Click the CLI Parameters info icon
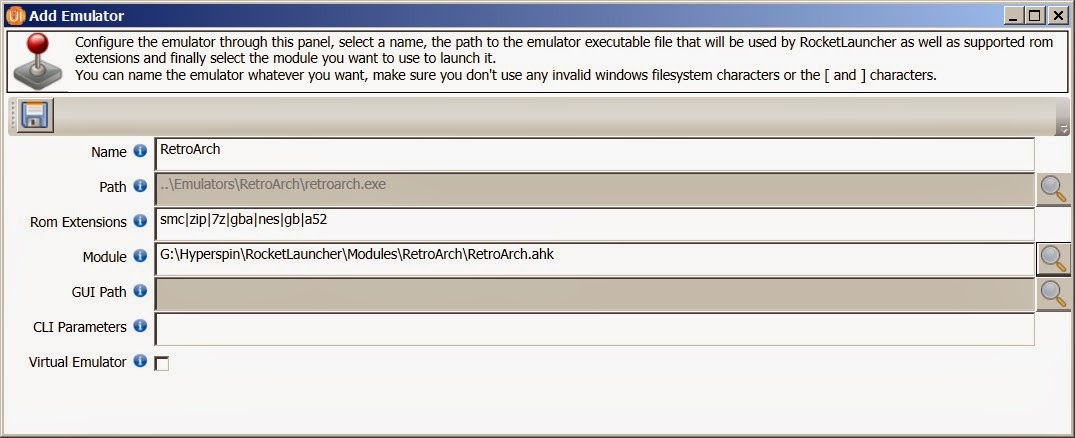 (x=140, y=326)
